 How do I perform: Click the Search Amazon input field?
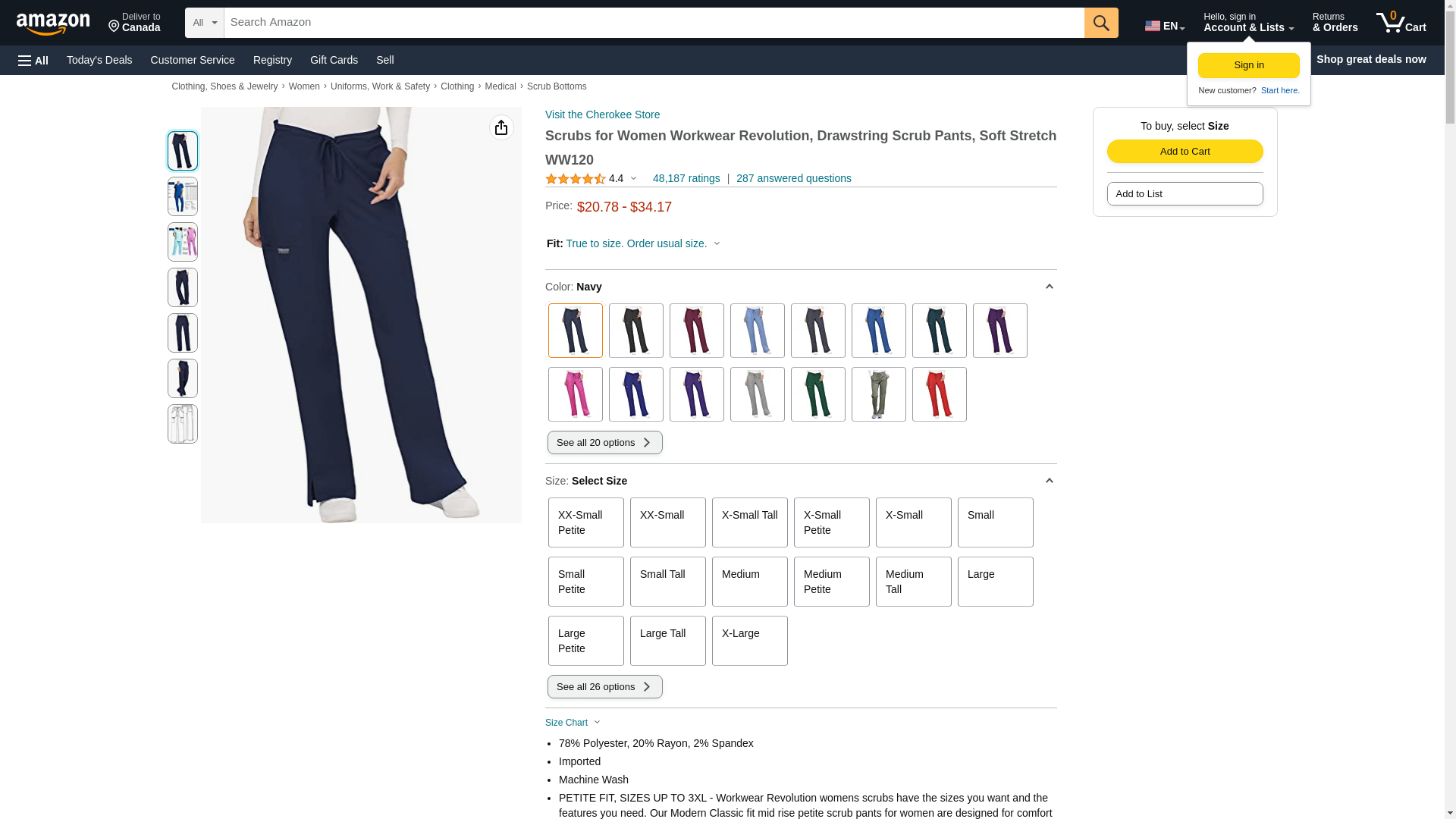654,23
